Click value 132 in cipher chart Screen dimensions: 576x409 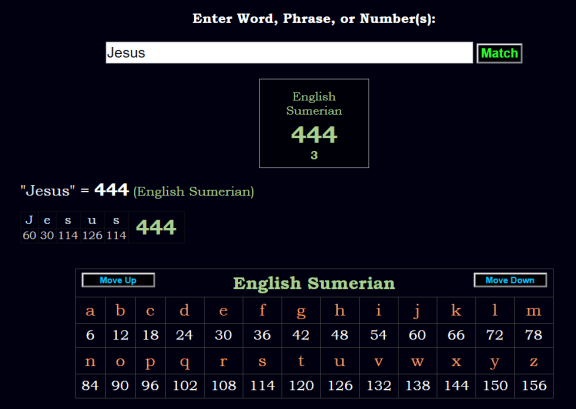379,386
